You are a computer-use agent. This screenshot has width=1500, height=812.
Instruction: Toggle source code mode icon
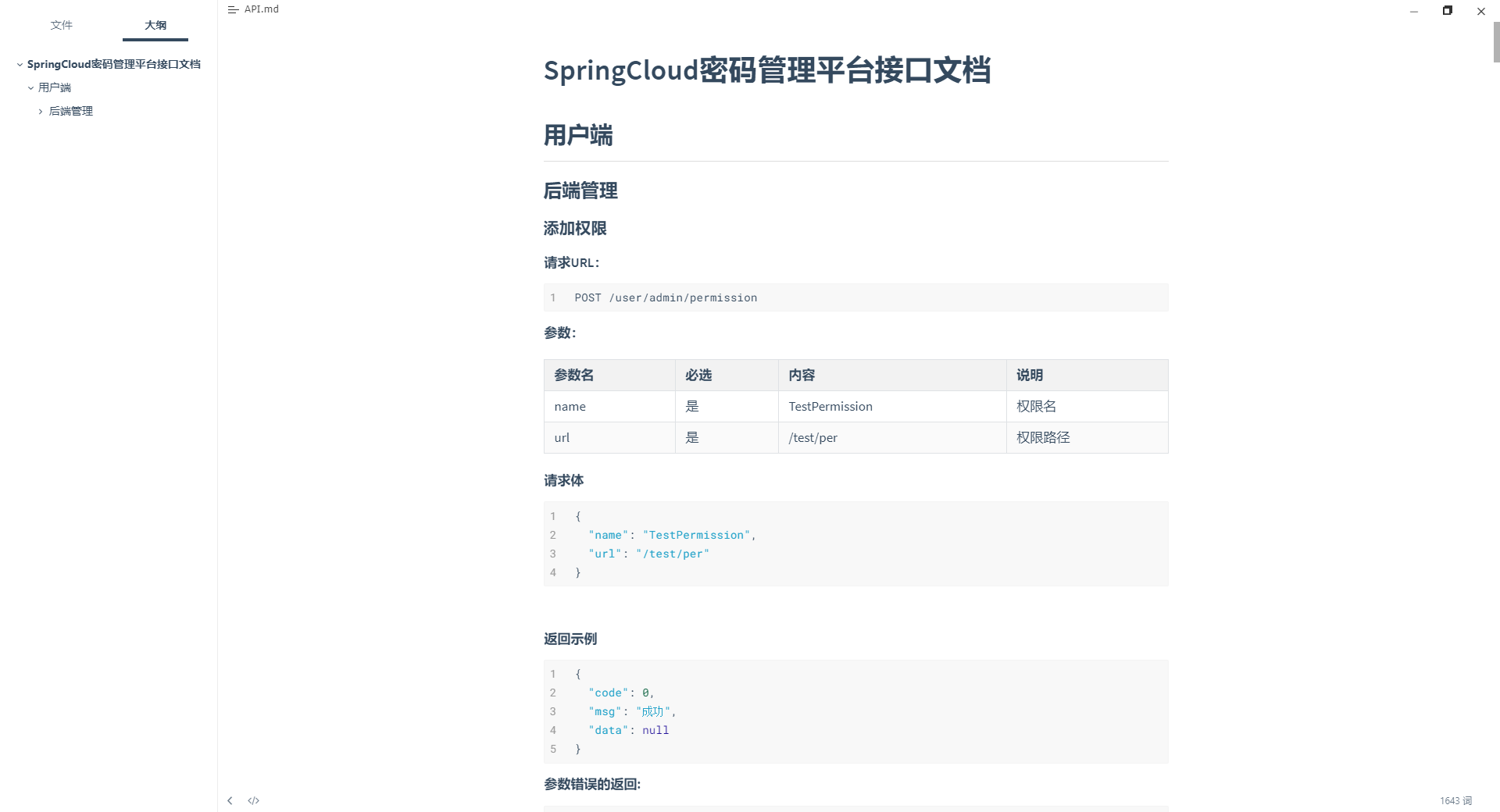click(253, 800)
